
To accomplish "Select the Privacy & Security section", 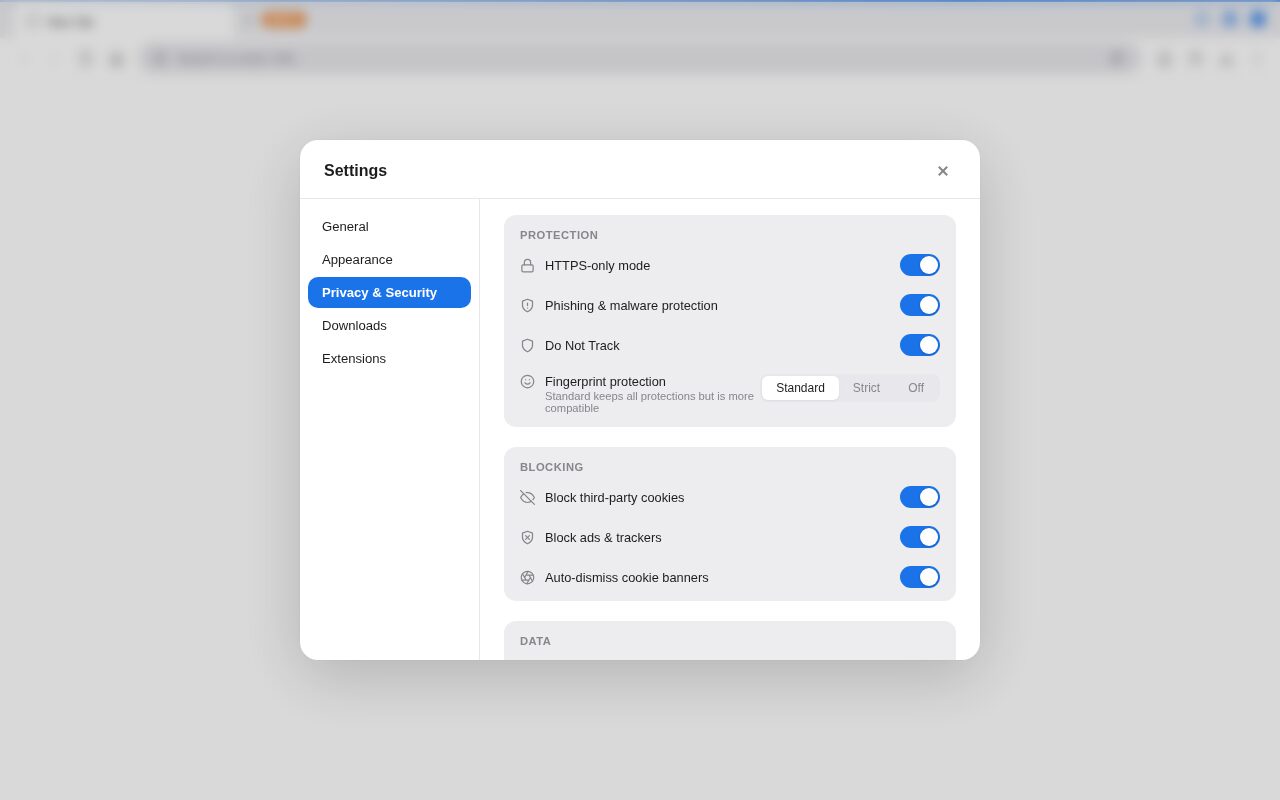I will (x=389, y=293).
